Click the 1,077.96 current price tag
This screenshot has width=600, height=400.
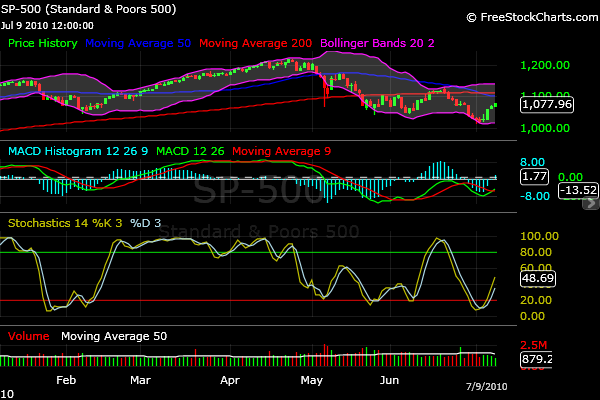click(x=547, y=104)
